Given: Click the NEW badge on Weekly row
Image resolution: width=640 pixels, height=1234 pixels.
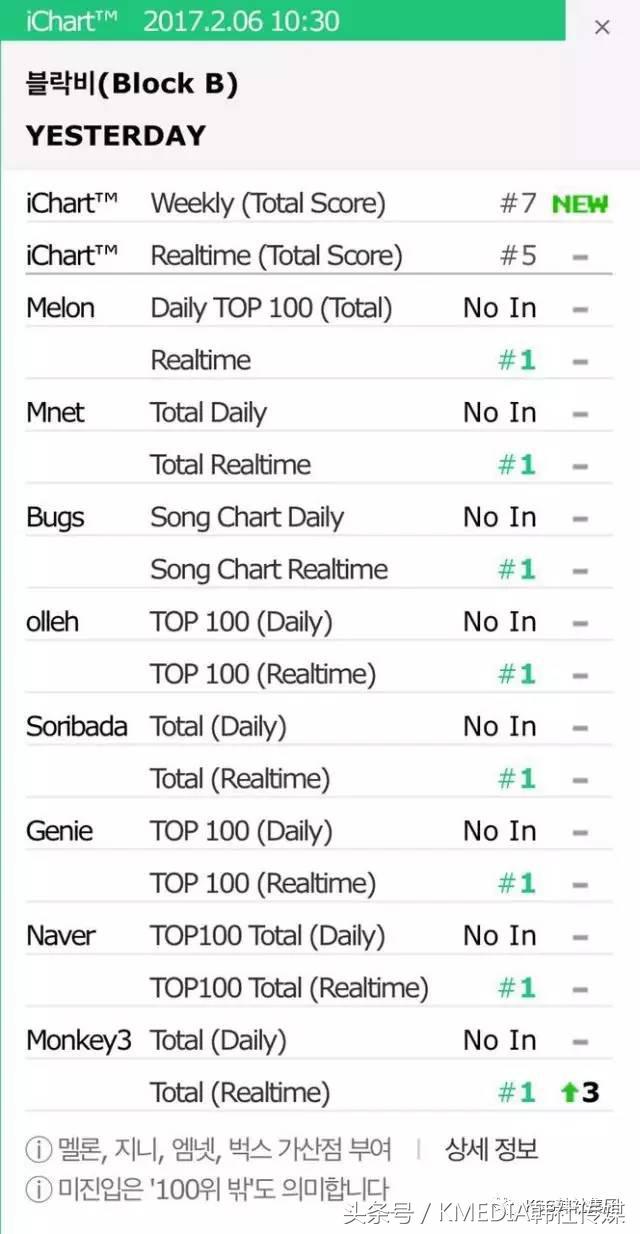Looking at the screenshot, I should point(580,204).
